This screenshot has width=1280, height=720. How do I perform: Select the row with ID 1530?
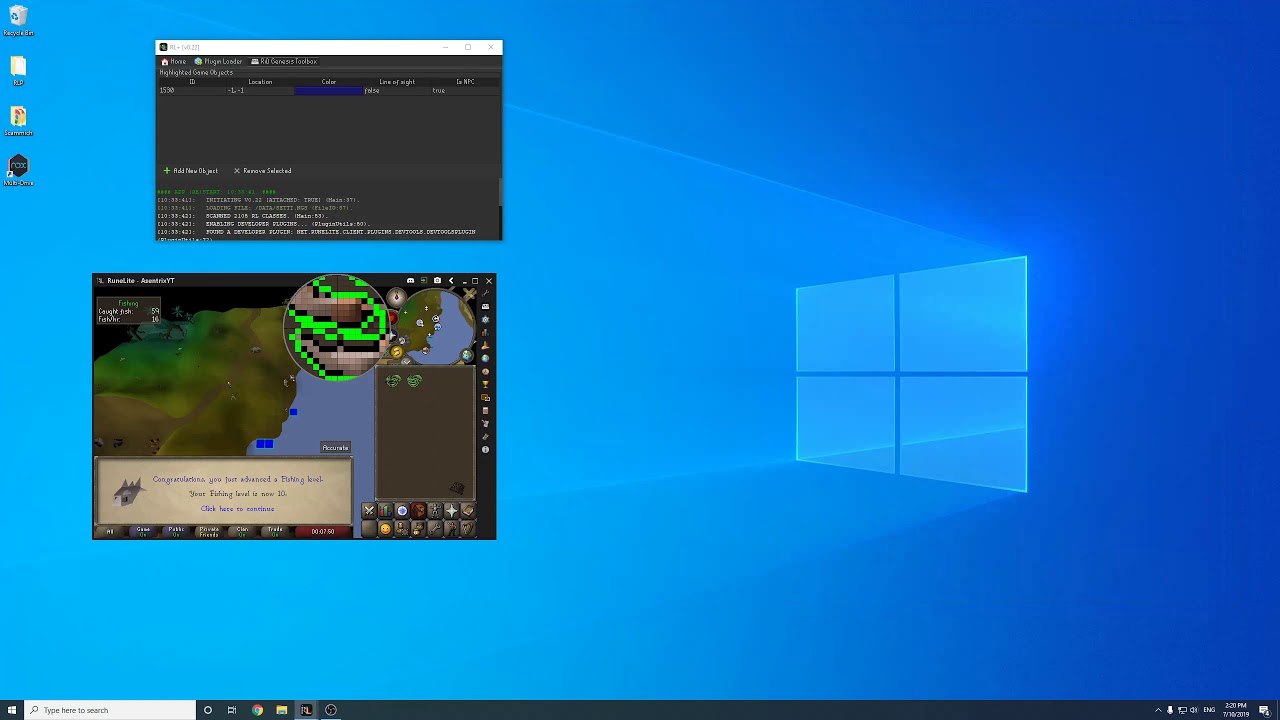pos(329,90)
